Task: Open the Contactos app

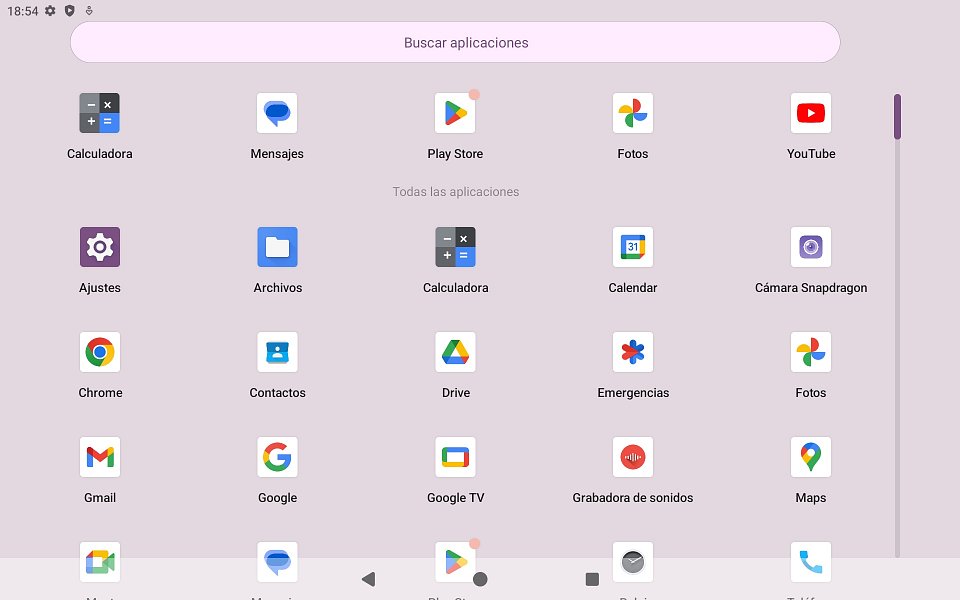Action: coord(277,352)
